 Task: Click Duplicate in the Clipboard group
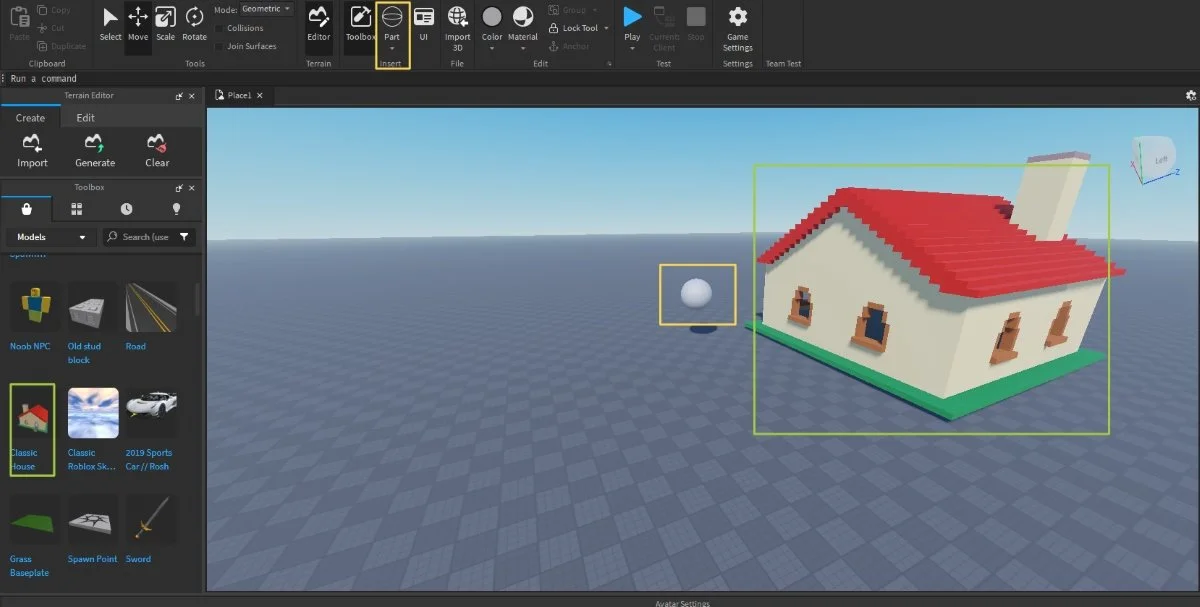pos(61,46)
